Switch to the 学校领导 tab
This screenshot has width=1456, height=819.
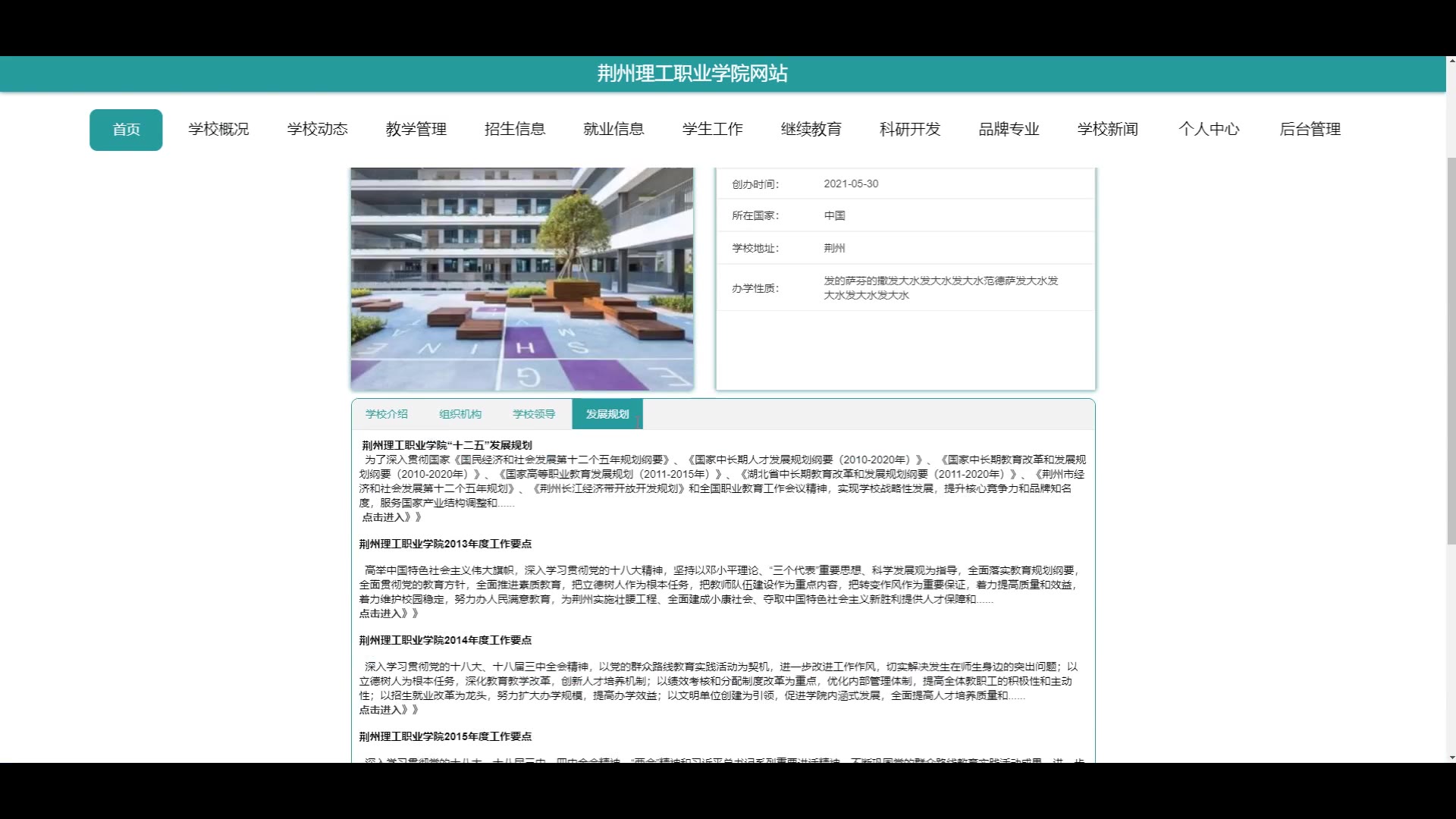tap(534, 414)
